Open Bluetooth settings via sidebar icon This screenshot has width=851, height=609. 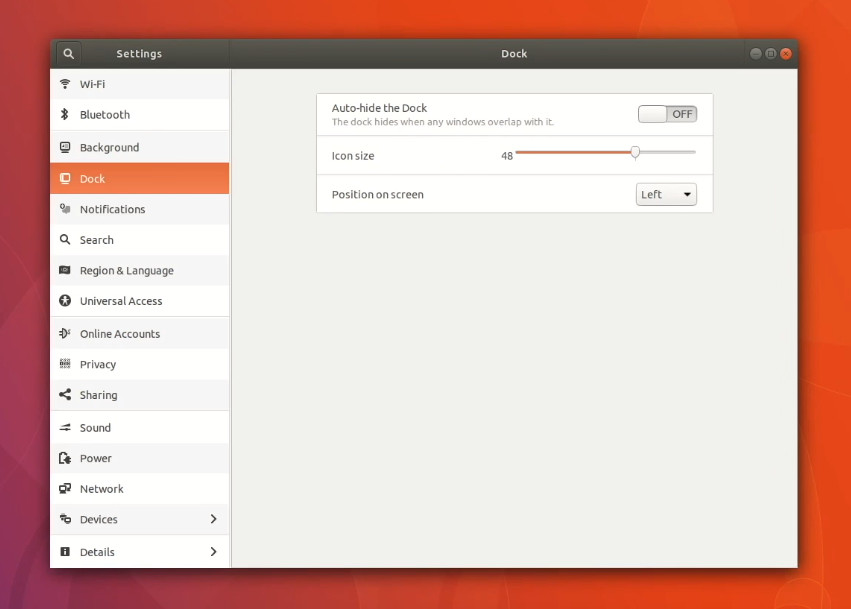pyautogui.click(x=66, y=114)
